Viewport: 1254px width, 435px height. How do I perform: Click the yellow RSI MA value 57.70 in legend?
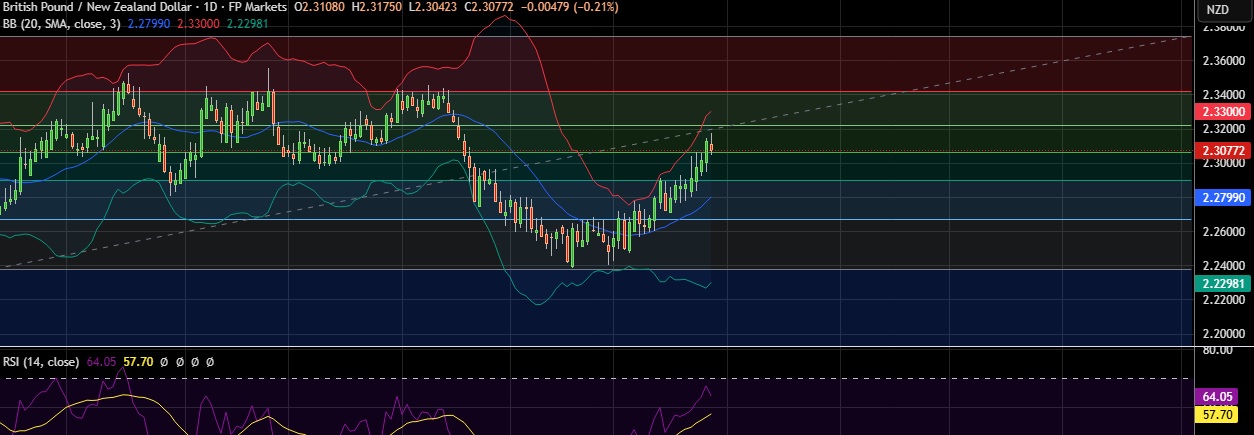point(136,361)
